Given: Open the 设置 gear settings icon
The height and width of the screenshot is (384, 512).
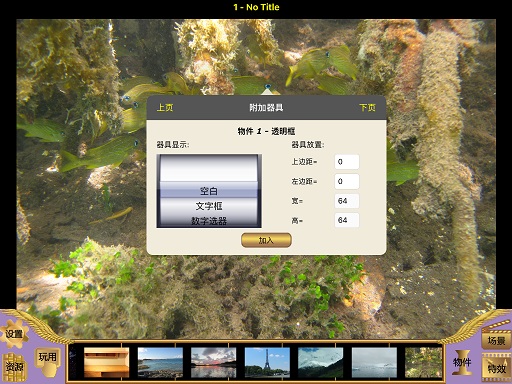Looking at the screenshot, I should [14, 334].
